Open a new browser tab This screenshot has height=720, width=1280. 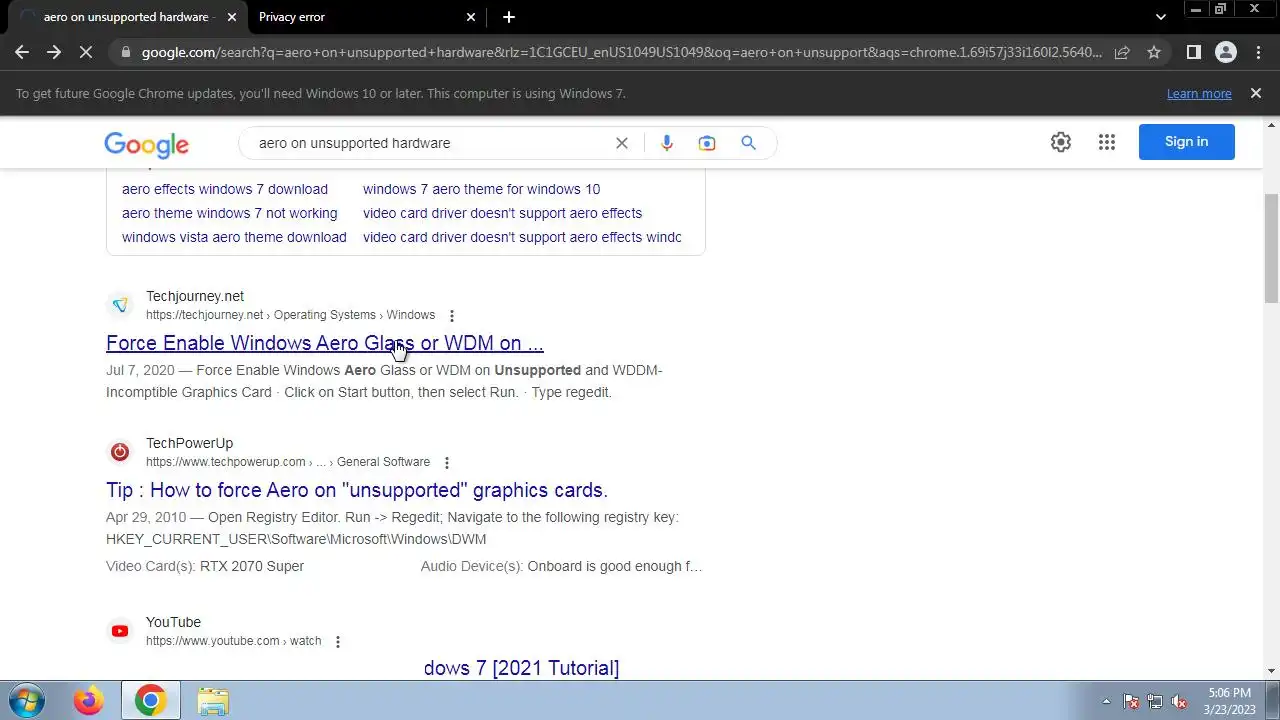click(509, 17)
